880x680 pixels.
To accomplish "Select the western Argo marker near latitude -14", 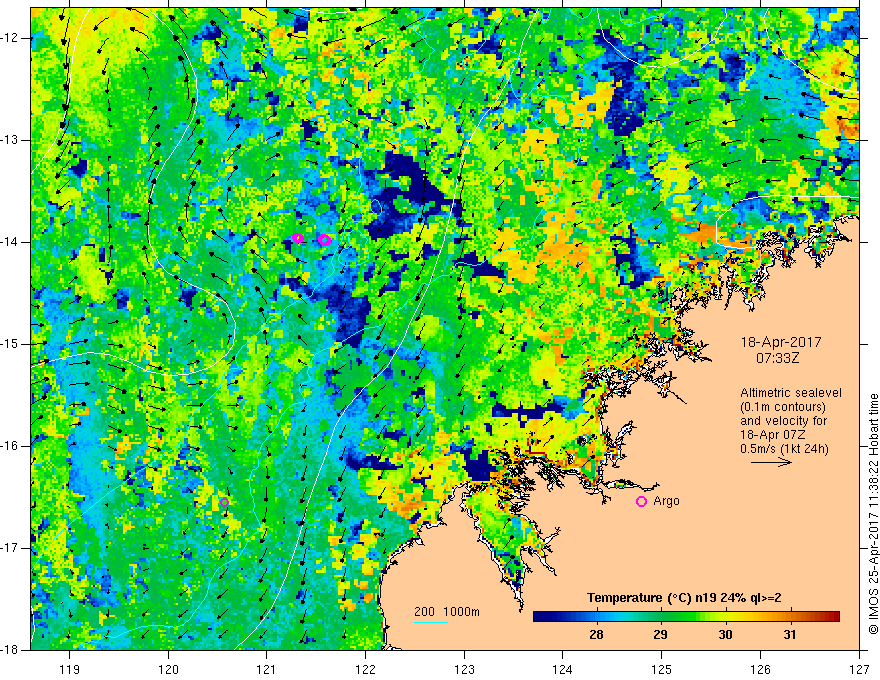I will (x=298, y=238).
